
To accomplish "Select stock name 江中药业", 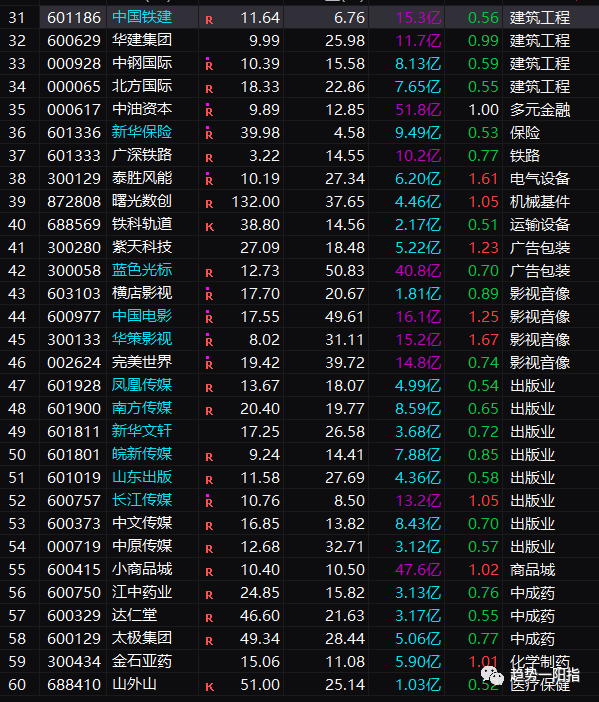I will point(142,592).
